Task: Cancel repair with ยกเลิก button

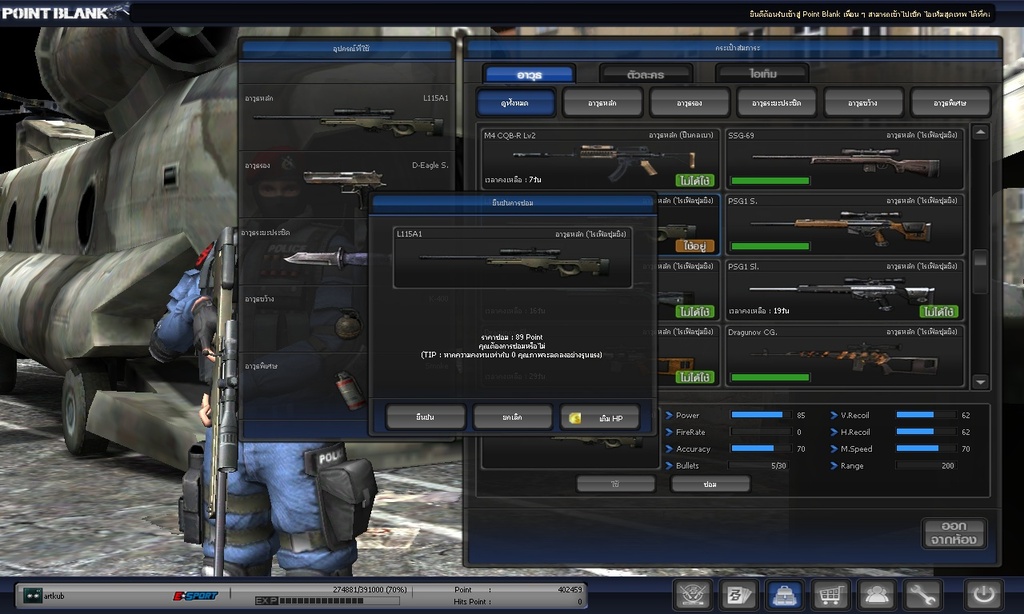Action: pyautogui.click(x=512, y=417)
